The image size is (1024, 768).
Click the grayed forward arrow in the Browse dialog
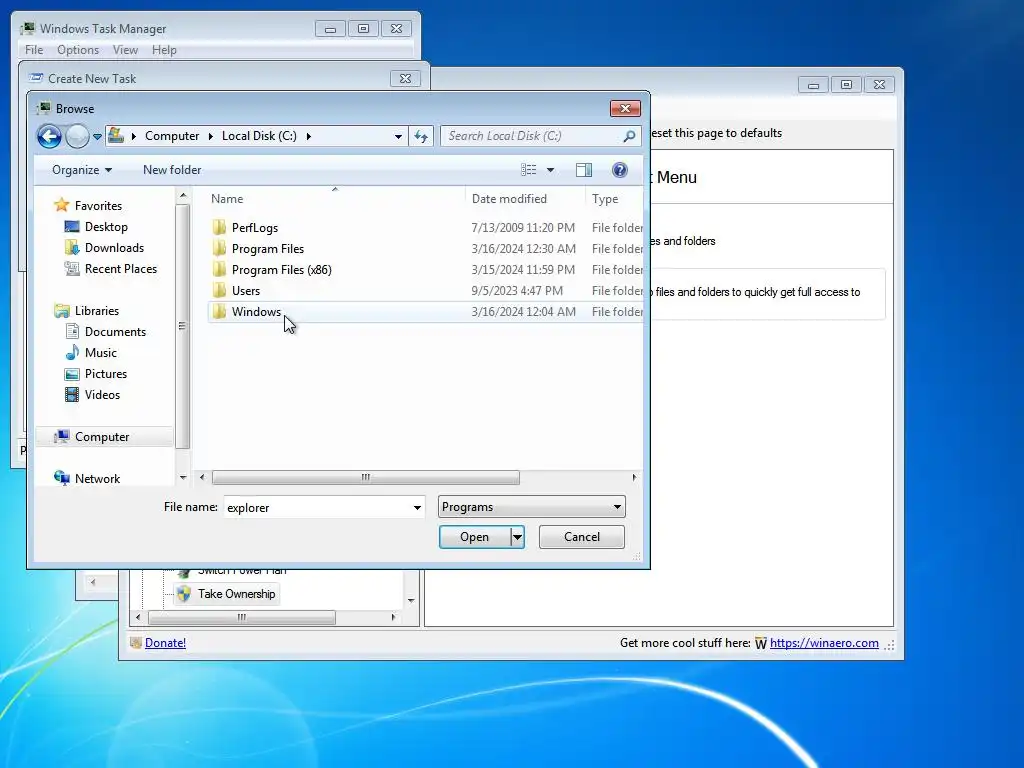pos(77,136)
